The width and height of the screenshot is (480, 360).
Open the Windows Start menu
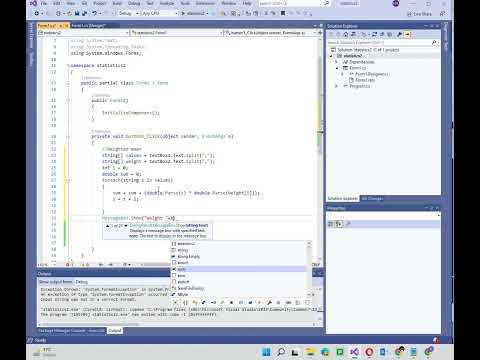[267, 352]
